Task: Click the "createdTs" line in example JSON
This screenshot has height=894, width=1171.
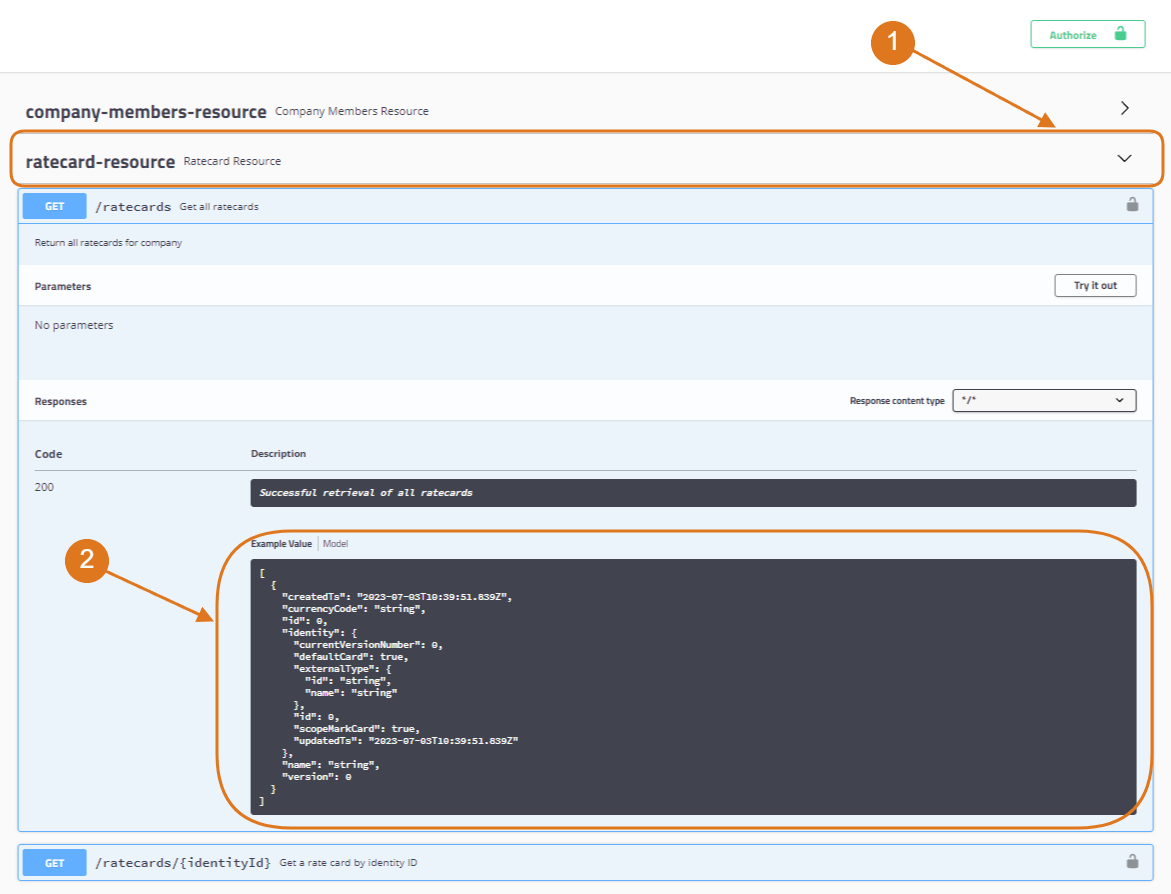Action: click(x=397, y=597)
